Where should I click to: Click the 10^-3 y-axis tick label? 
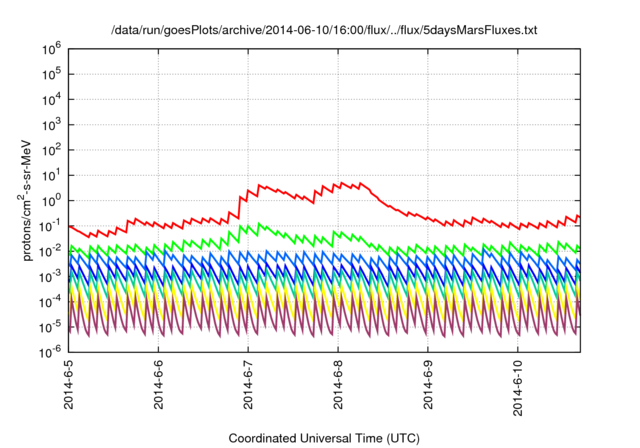click(x=51, y=277)
